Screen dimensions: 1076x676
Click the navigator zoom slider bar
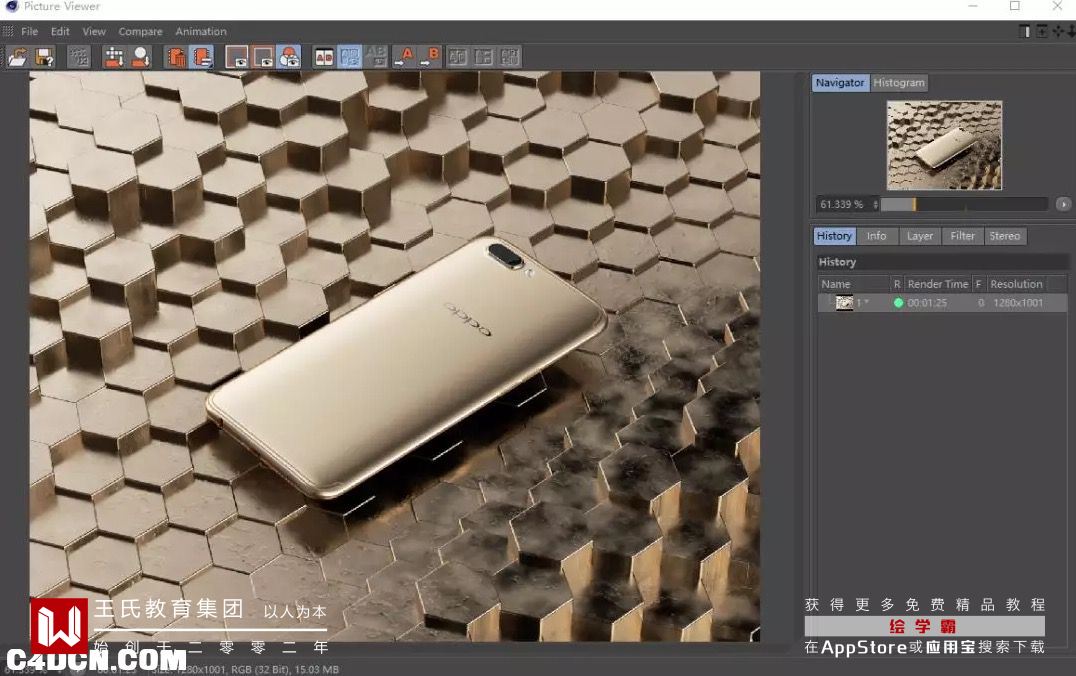964,205
